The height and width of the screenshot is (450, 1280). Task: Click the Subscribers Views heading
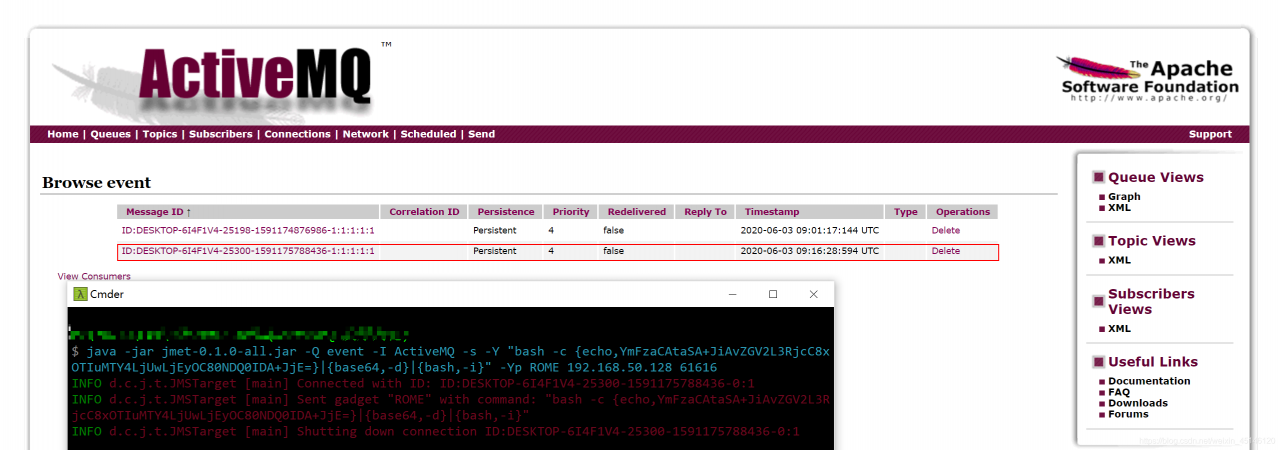click(1151, 301)
